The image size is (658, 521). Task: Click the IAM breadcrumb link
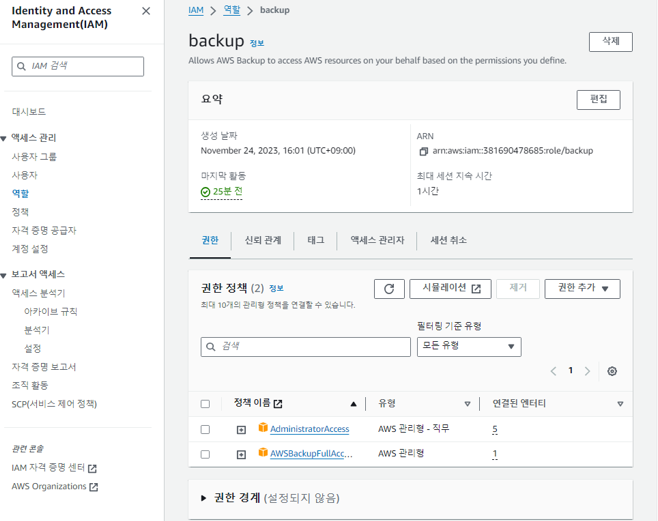(196, 10)
